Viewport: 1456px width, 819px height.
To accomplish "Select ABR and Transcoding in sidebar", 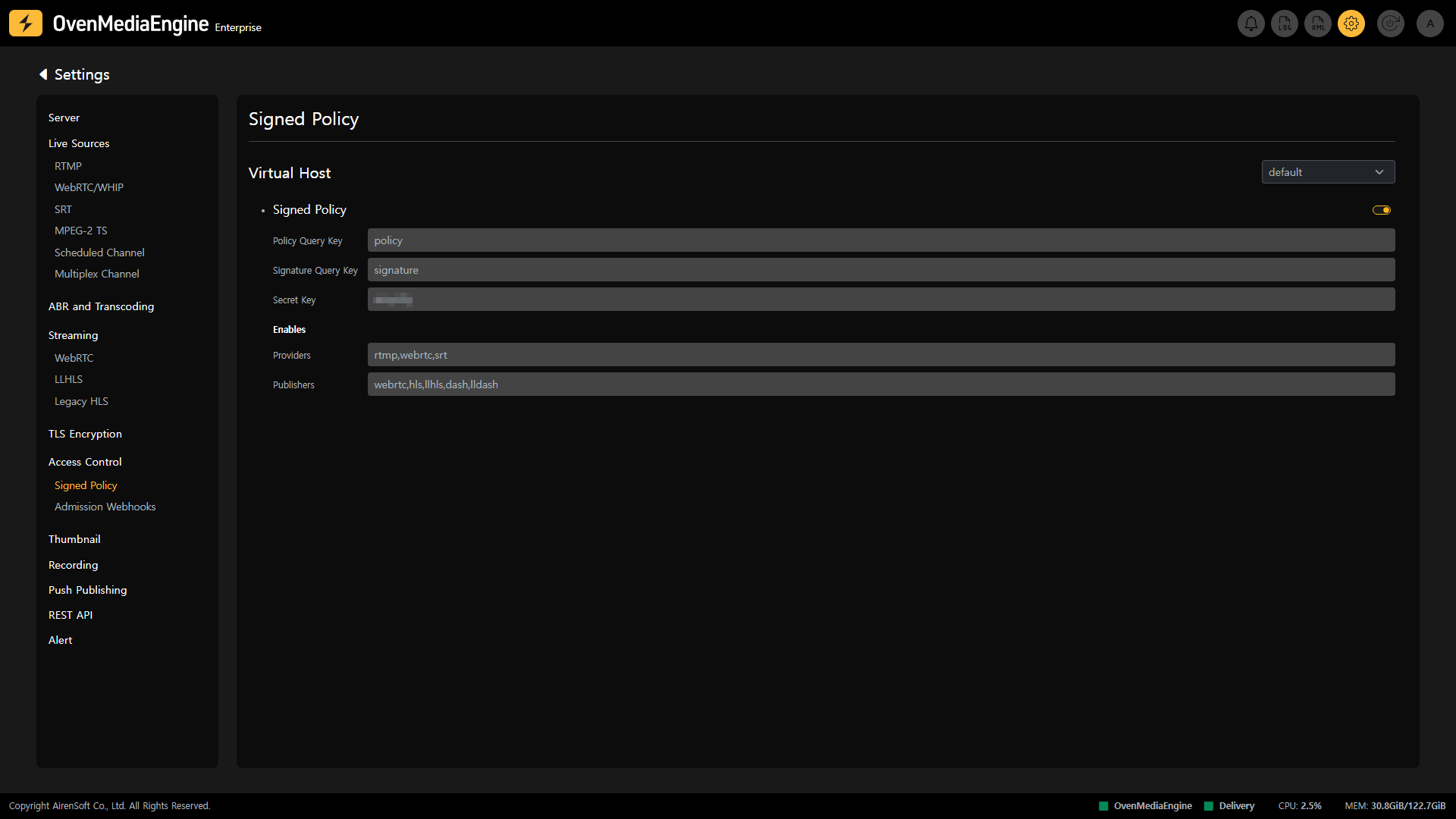I will [101, 306].
